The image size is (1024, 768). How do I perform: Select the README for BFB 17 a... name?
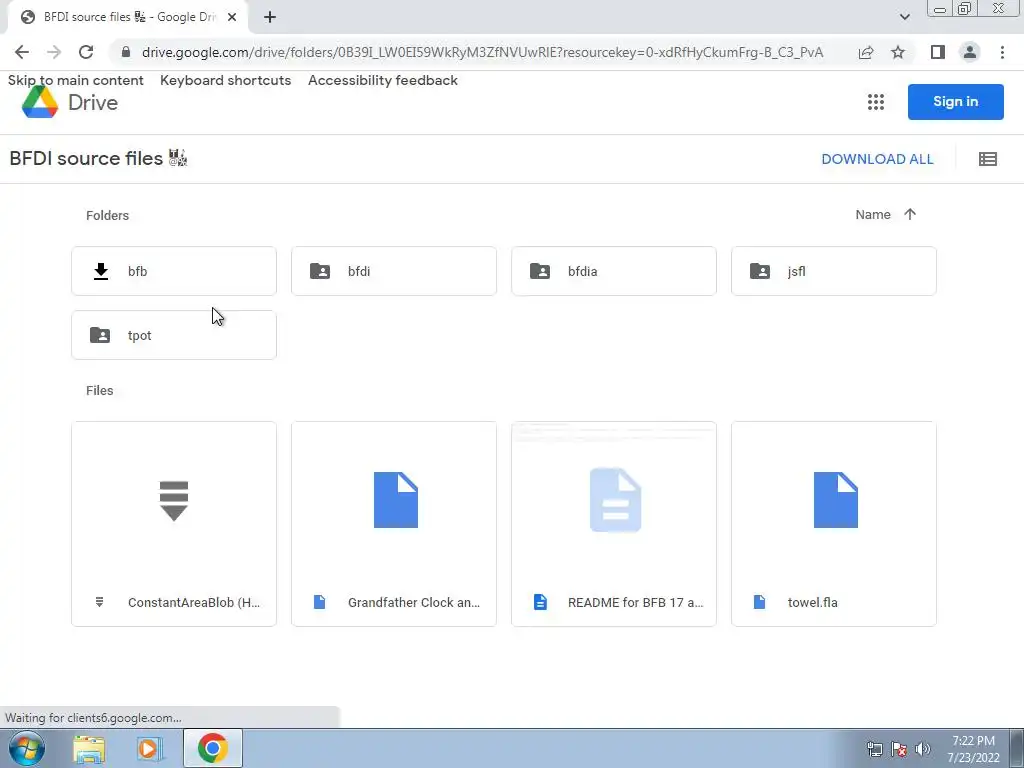pyautogui.click(x=635, y=603)
